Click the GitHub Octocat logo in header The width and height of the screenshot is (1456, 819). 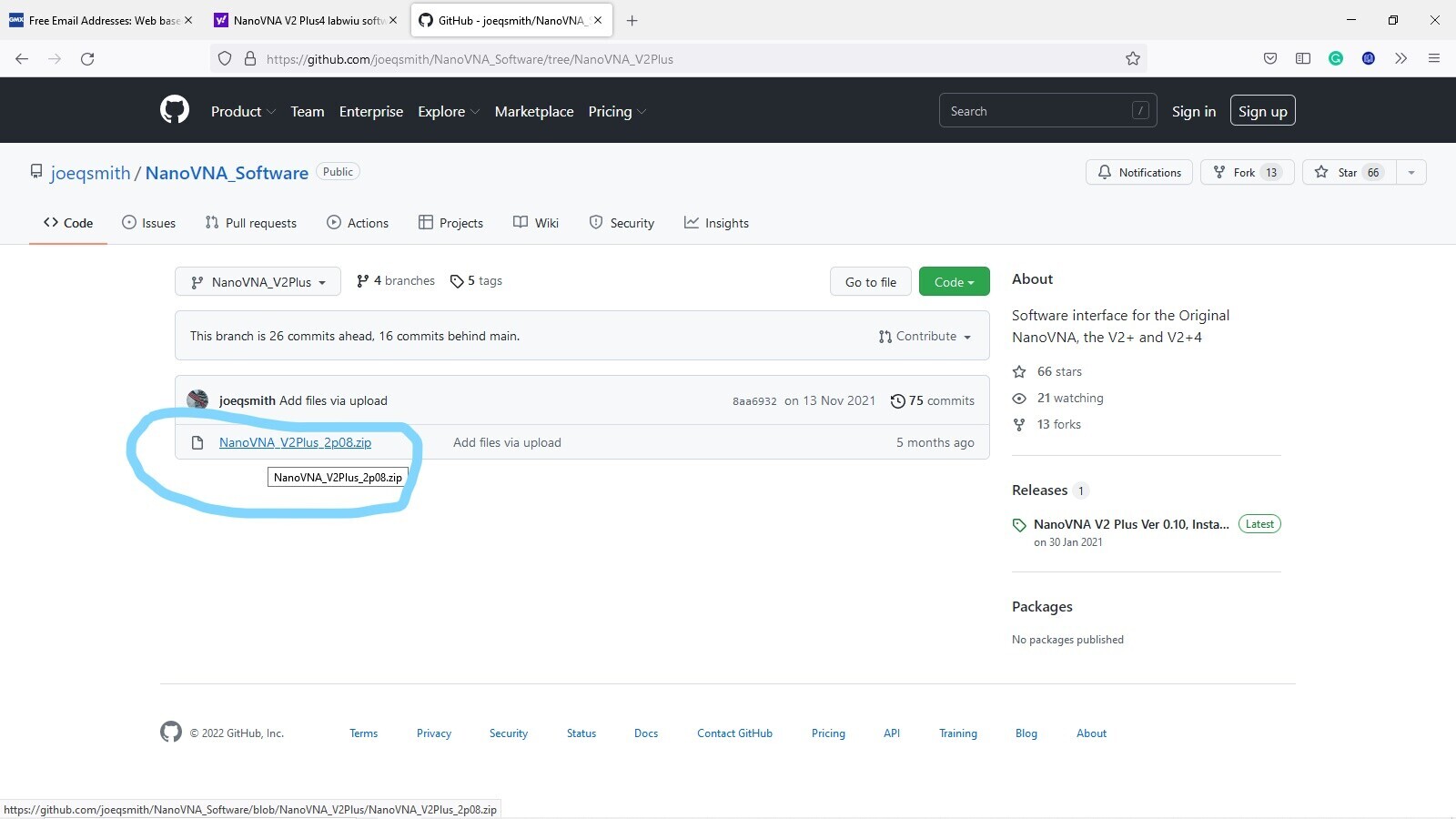click(x=175, y=110)
